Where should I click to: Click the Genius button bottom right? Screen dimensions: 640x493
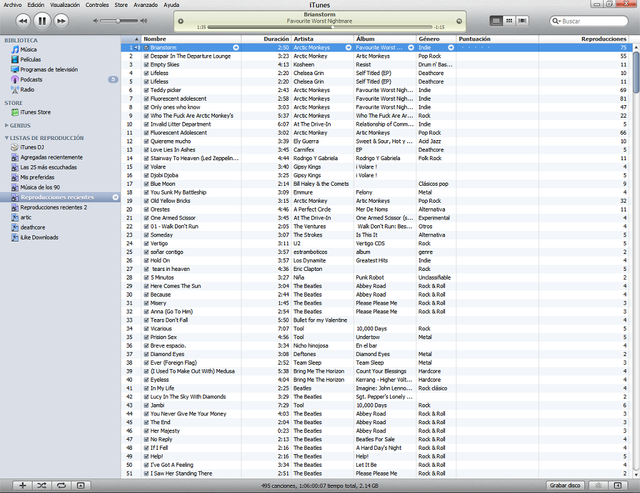[598, 485]
